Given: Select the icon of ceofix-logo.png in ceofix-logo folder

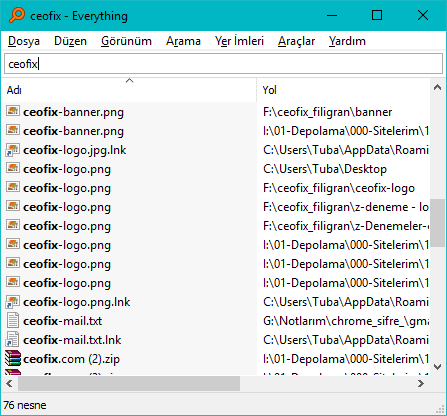Looking at the screenshot, I should pos(13,187).
